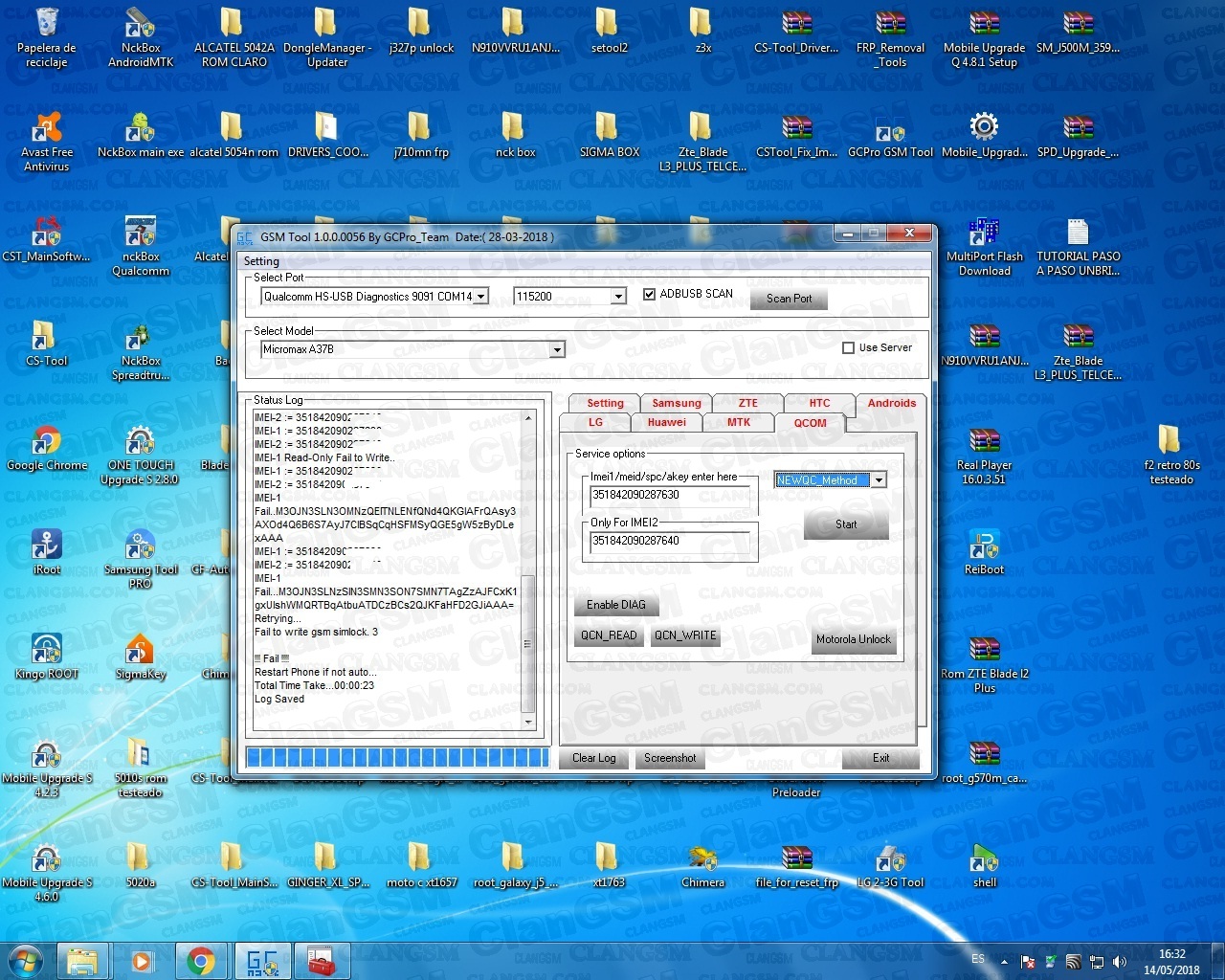The image size is (1225, 980).
Task: Click the blue progress bar
Action: click(x=396, y=758)
